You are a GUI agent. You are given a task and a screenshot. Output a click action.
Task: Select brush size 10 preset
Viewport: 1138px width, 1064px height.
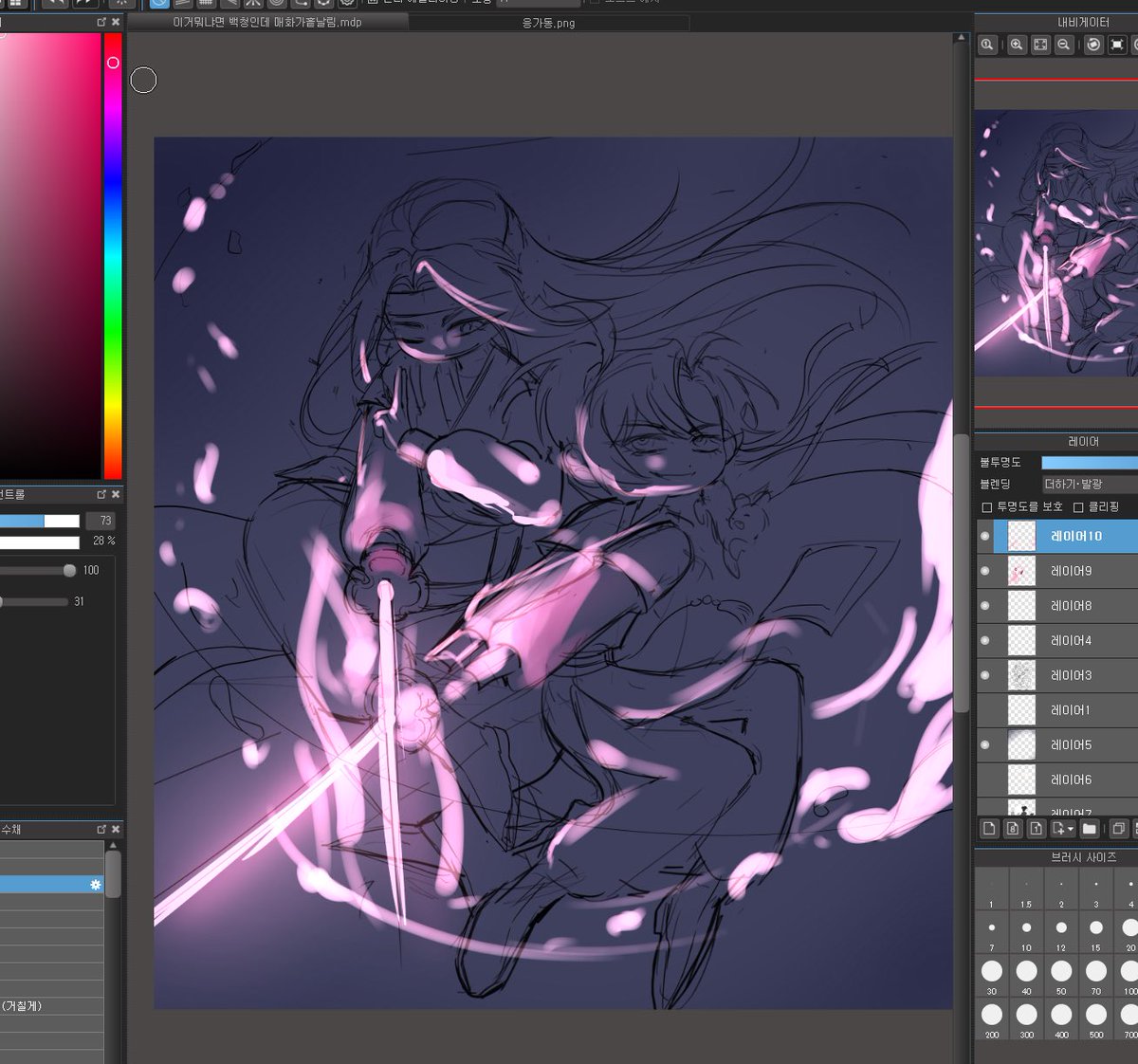[x=1026, y=933]
